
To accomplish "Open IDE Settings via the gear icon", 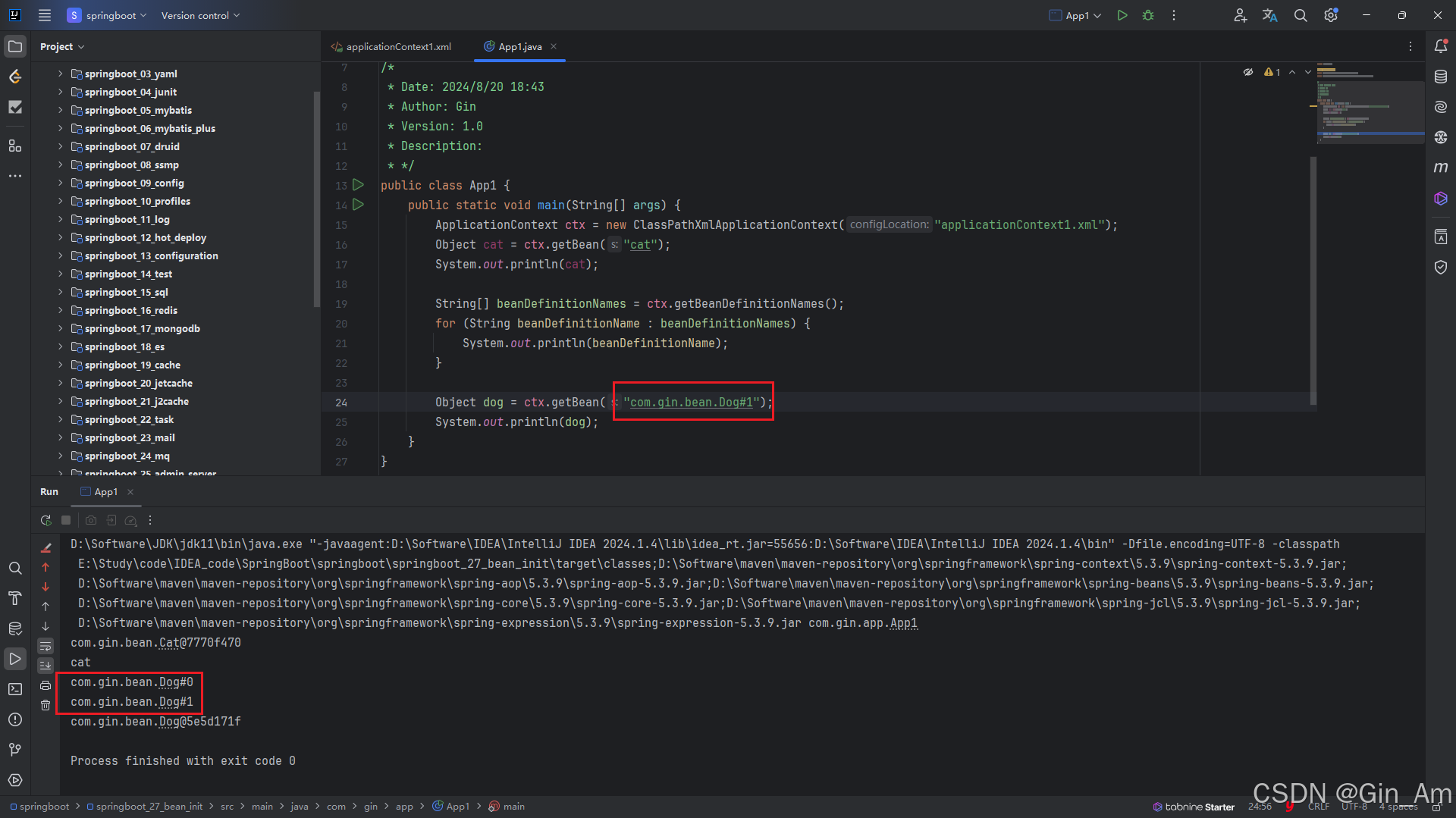I will click(1331, 15).
